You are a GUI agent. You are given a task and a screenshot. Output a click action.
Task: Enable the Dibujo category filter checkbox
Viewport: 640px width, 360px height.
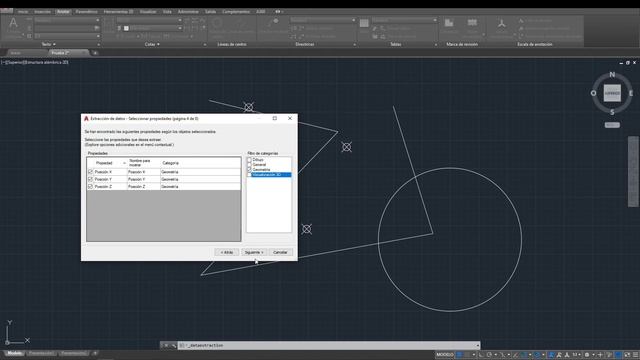[x=249, y=160]
